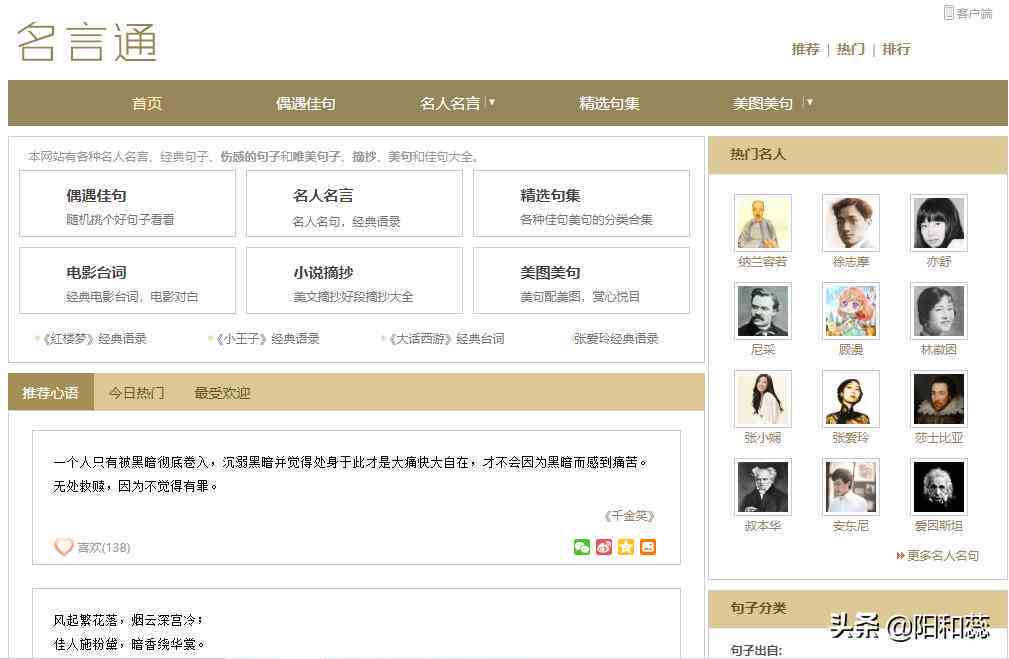
Task: Click the poem line 风起繁花落，烟云深宫冷
Action: tap(128, 620)
